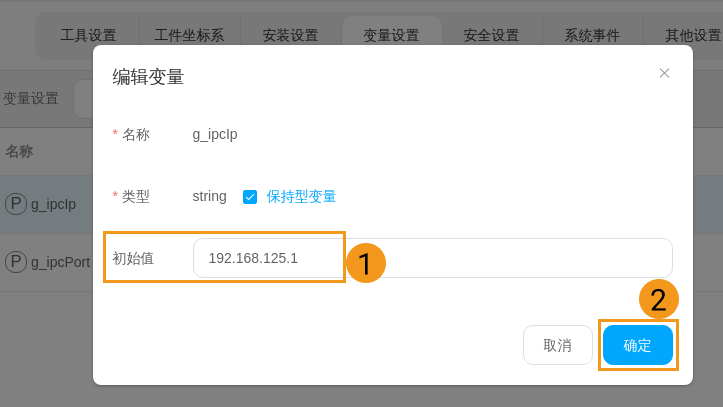Switch to the 工具设置 tab
The width and height of the screenshot is (723, 407).
point(88,36)
